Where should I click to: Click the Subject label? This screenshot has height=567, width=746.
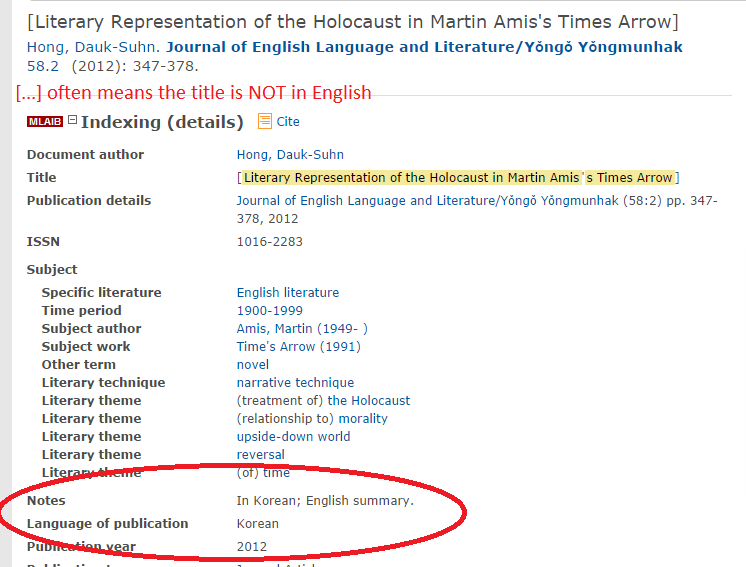coord(52,270)
